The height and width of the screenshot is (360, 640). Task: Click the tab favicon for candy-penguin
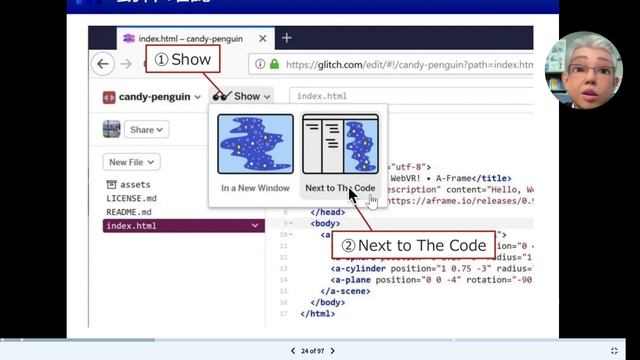click(x=129, y=38)
